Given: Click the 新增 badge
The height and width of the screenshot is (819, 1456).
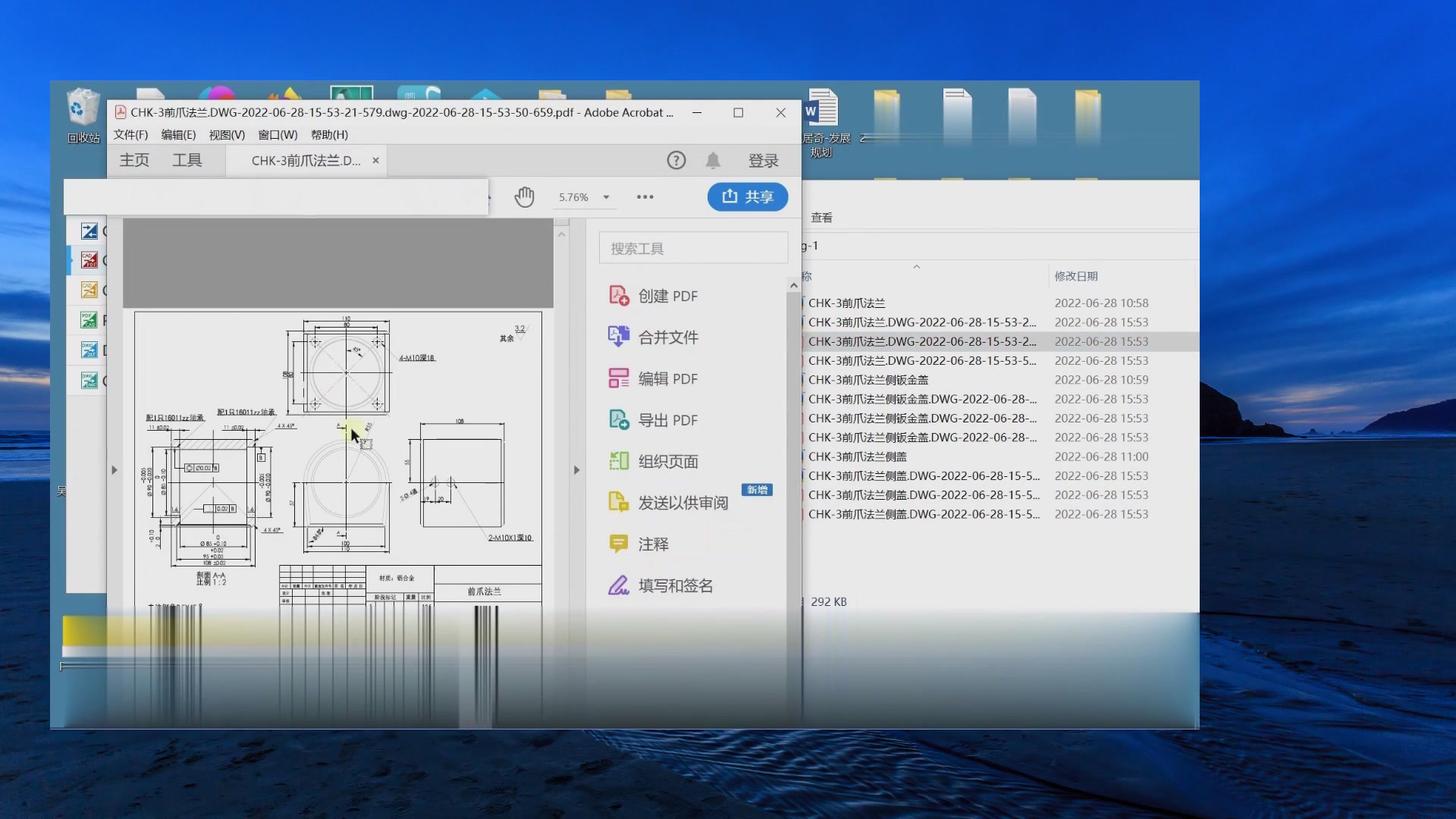Looking at the screenshot, I should point(757,490).
